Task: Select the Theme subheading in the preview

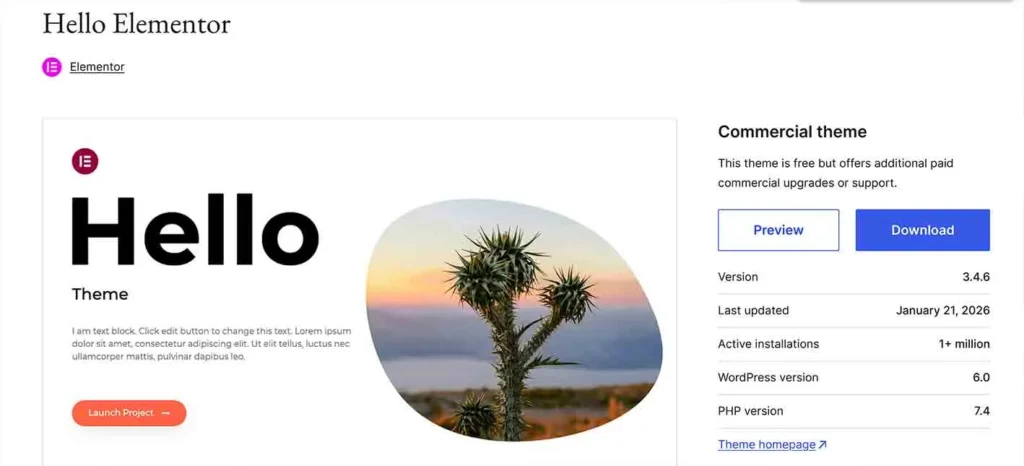Action: click(x=100, y=294)
